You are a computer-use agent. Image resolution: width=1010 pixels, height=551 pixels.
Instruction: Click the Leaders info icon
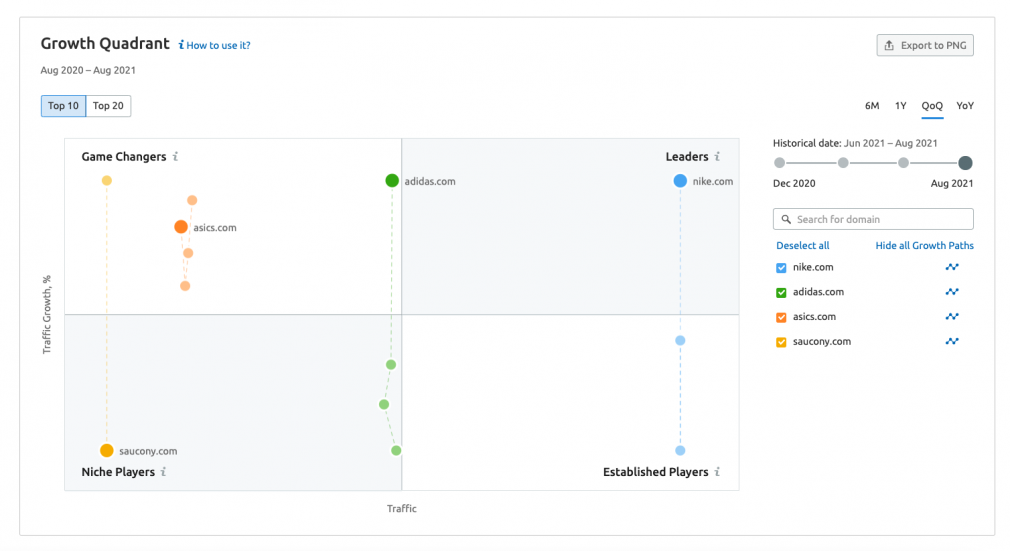point(717,157)
